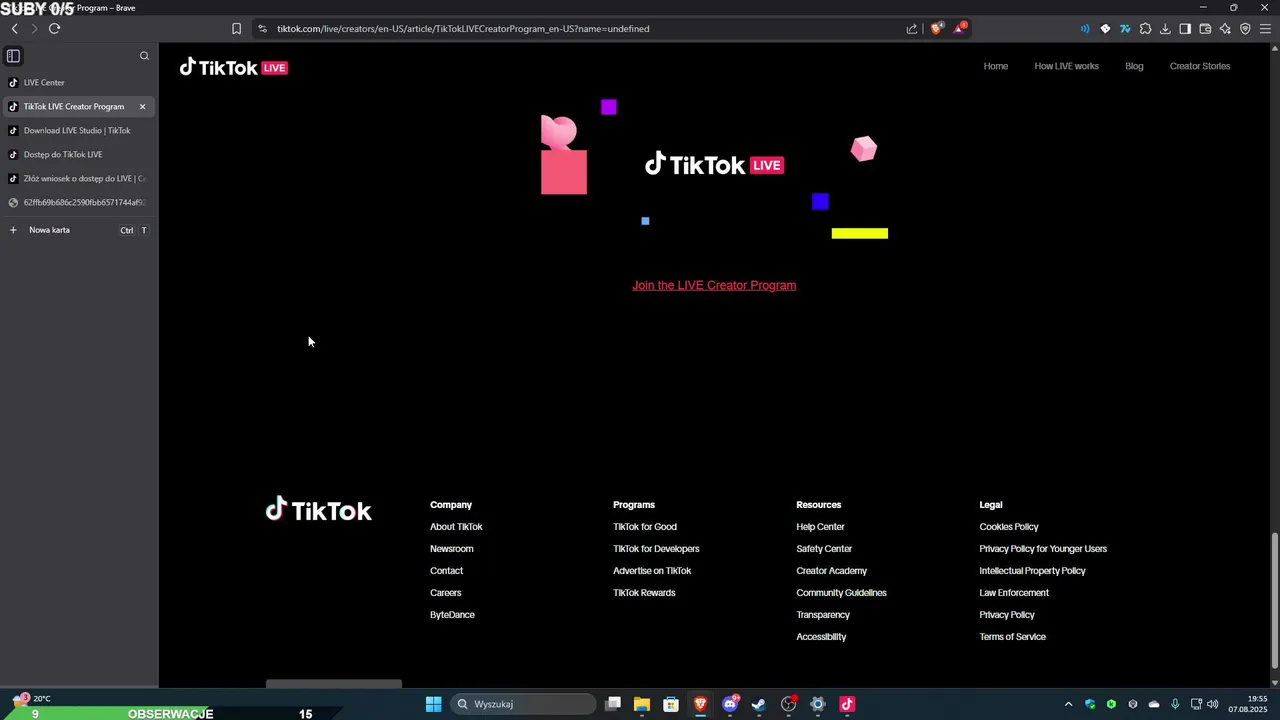The image size is (1280, 720).
Task: Click Join the LIVE Creator Program link
Action: 714,285
